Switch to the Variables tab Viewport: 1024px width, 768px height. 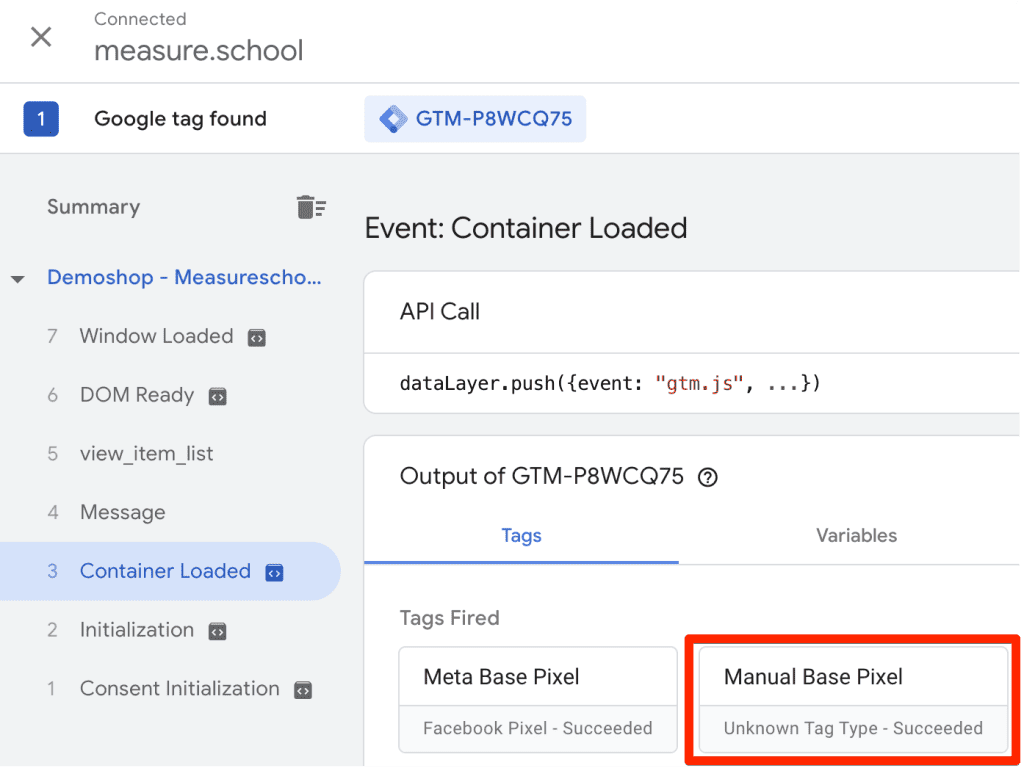click(x=856, y=536)
